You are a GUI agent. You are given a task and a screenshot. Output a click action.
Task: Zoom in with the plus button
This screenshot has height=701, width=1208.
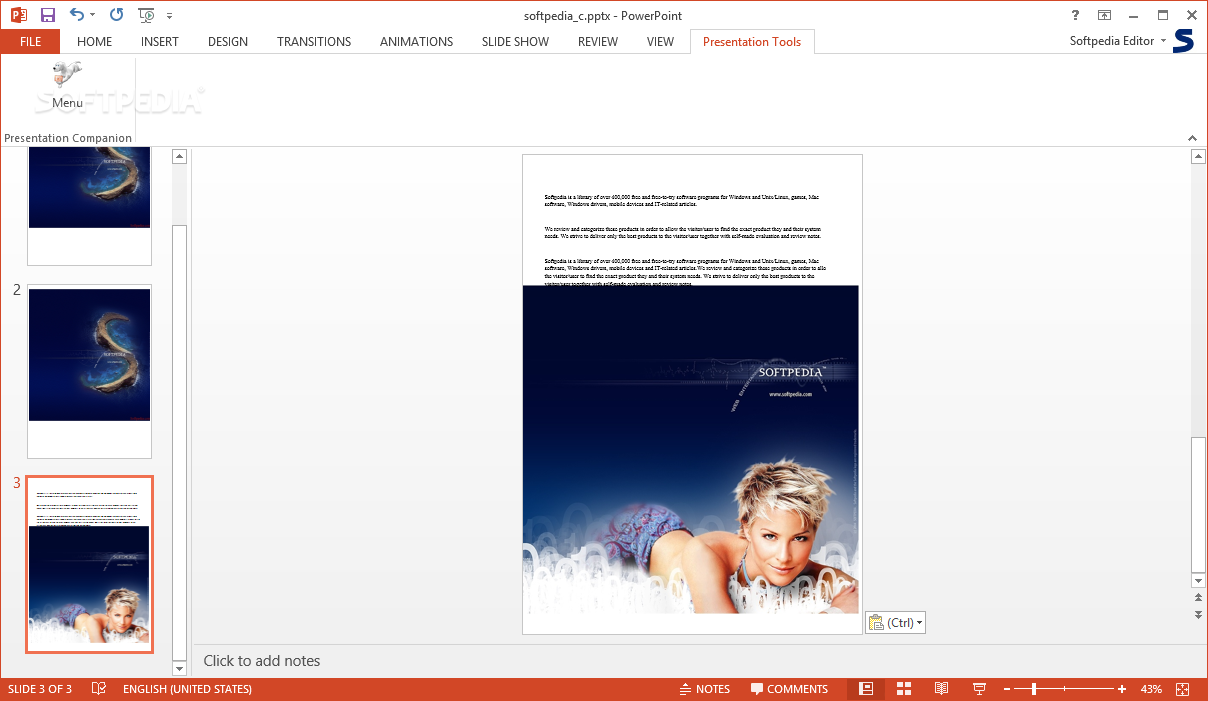1122,689
